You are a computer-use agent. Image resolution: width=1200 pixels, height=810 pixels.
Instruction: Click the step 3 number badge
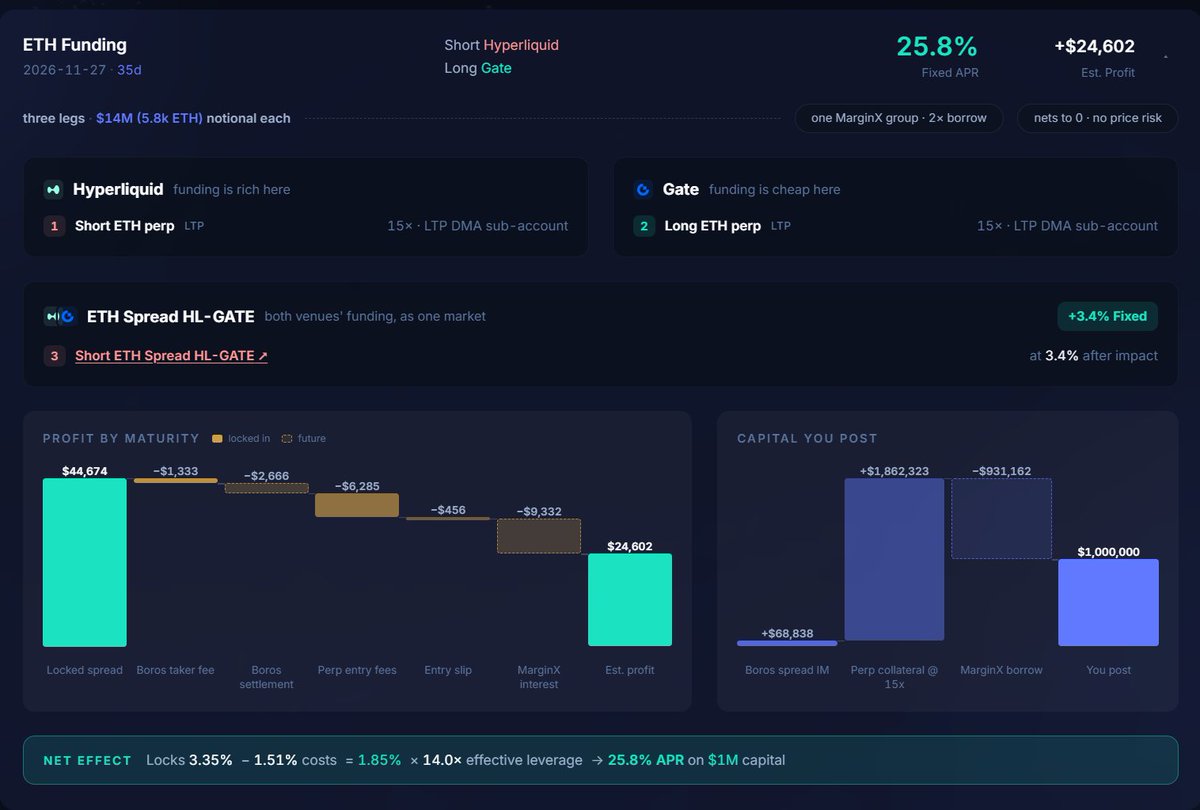54,355
